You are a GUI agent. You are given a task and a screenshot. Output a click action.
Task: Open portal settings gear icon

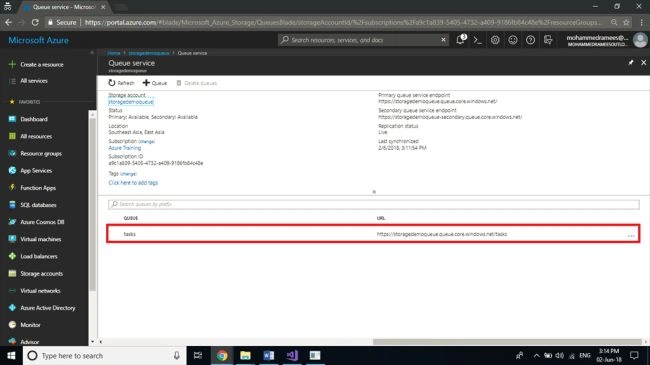point(495,40)
